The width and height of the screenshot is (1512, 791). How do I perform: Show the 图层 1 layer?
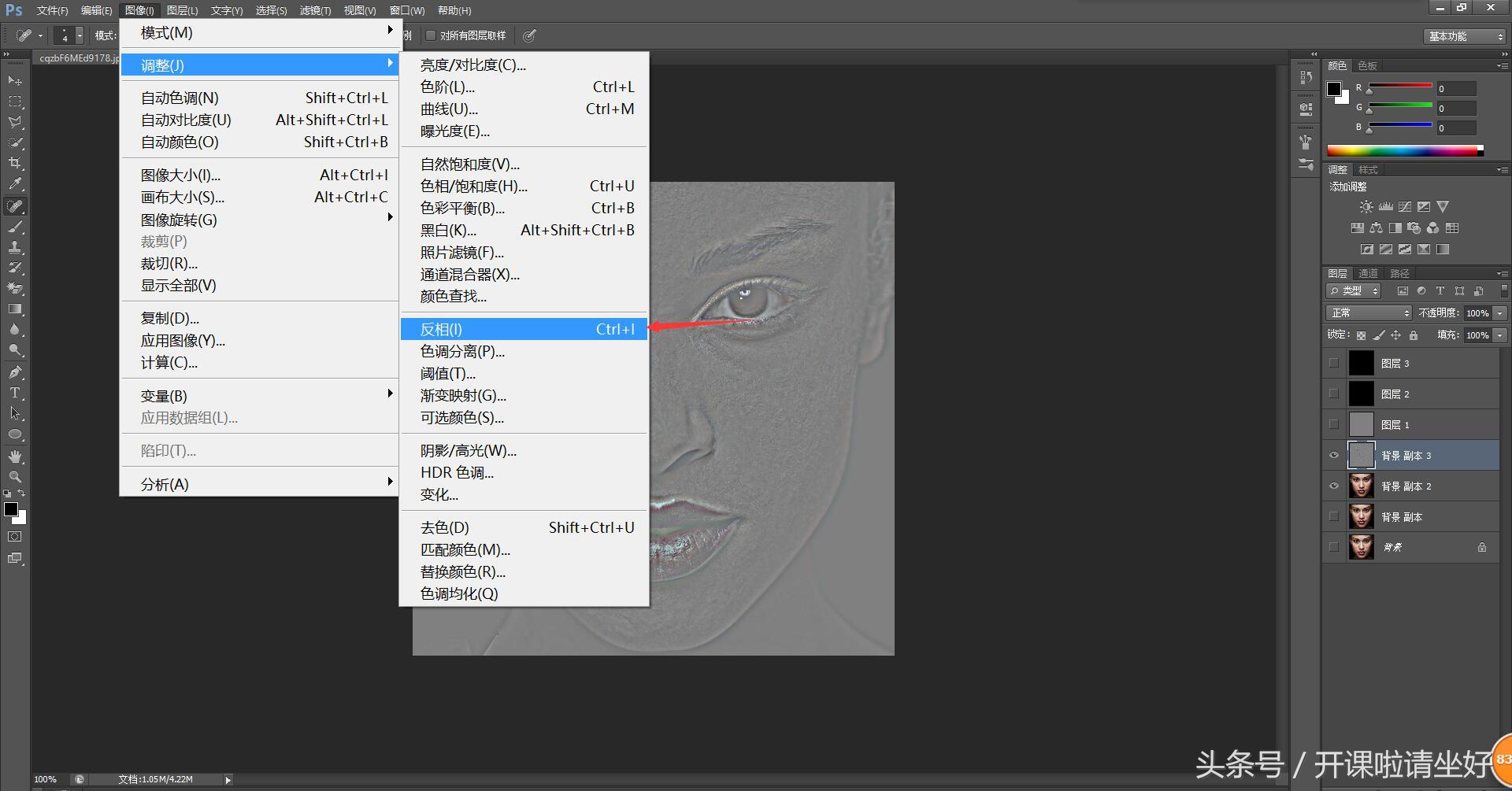[1334, 424]
